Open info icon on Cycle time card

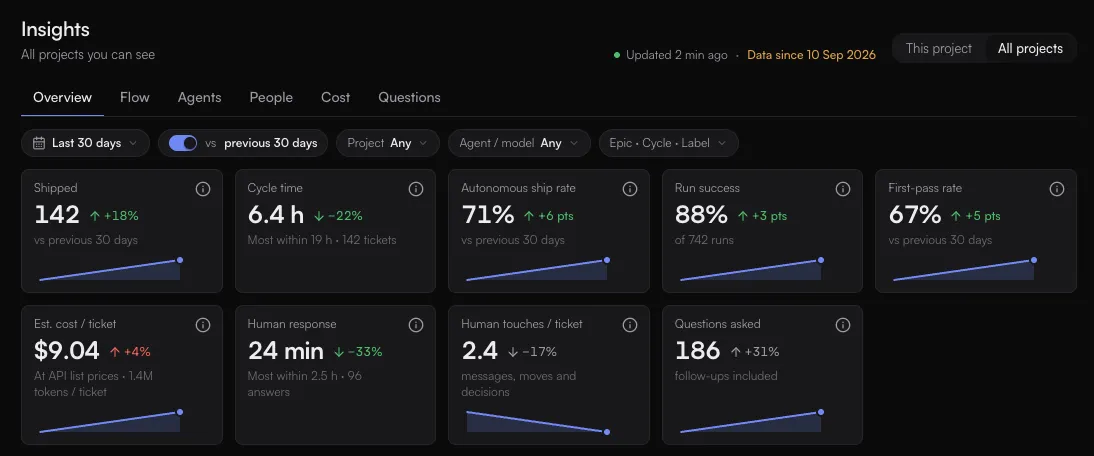pos(416,189)
